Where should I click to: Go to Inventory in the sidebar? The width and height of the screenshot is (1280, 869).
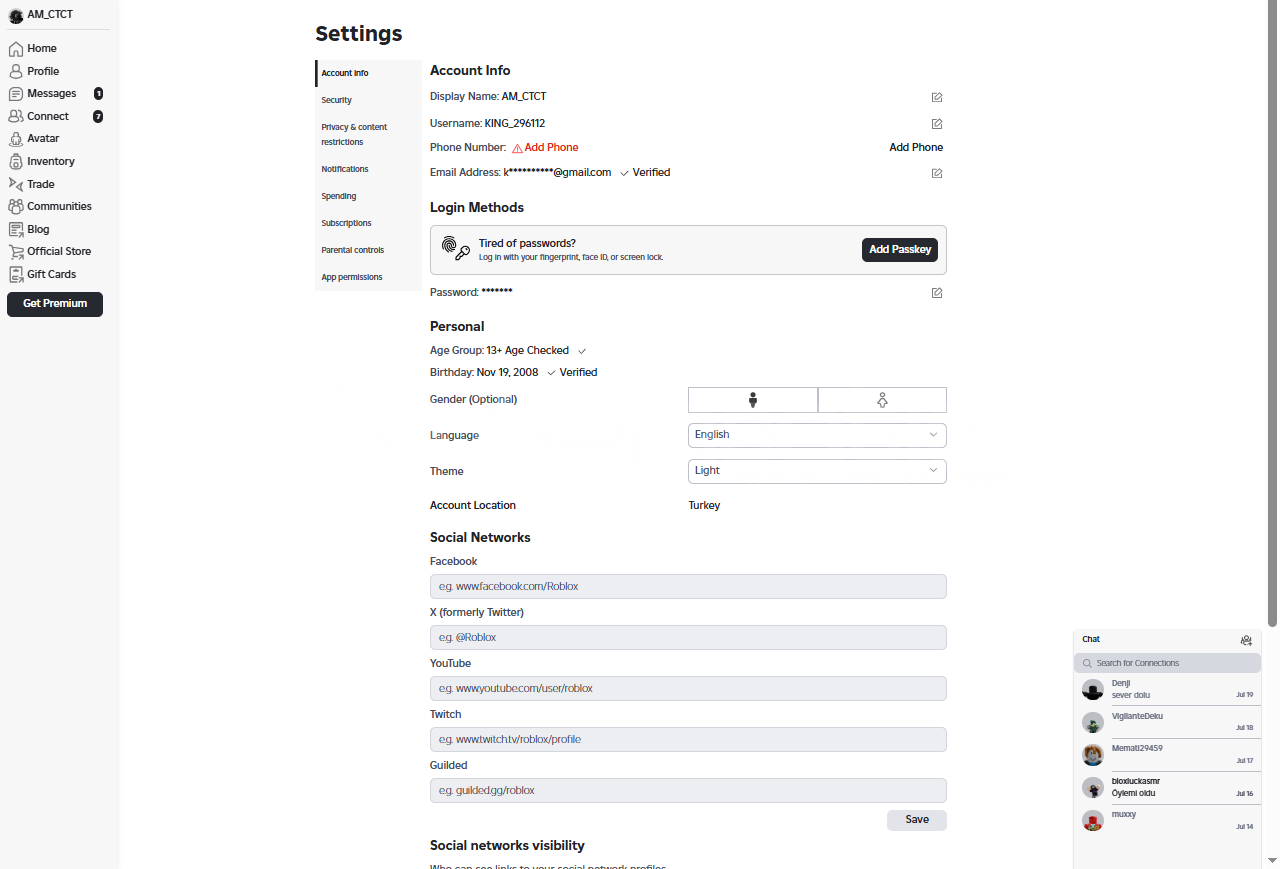point(50,161)
